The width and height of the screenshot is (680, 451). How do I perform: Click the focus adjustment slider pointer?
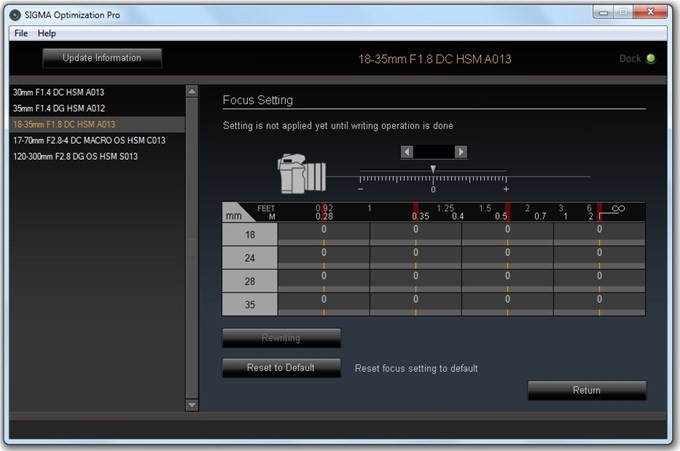(x=432, y=169)
